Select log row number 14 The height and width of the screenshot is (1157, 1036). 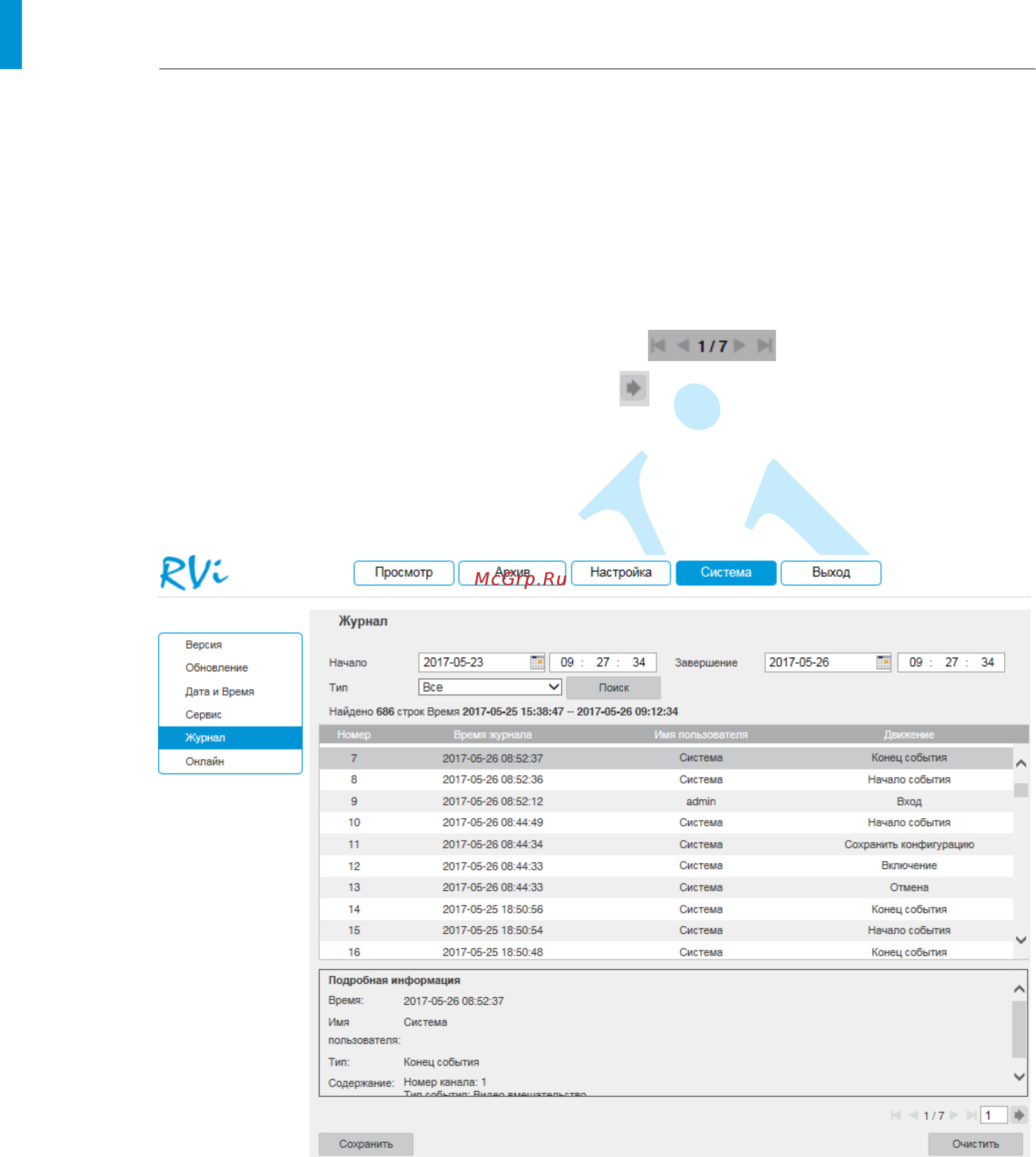tap(666, 909)
